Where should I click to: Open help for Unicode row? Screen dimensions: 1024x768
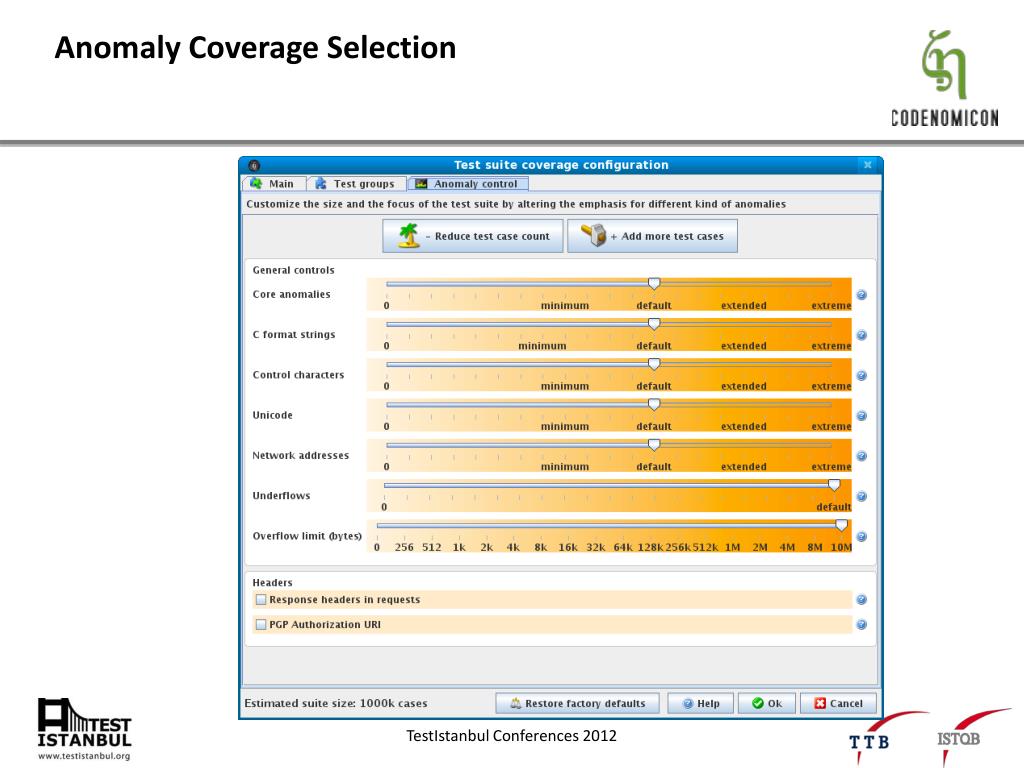[861, 416]
